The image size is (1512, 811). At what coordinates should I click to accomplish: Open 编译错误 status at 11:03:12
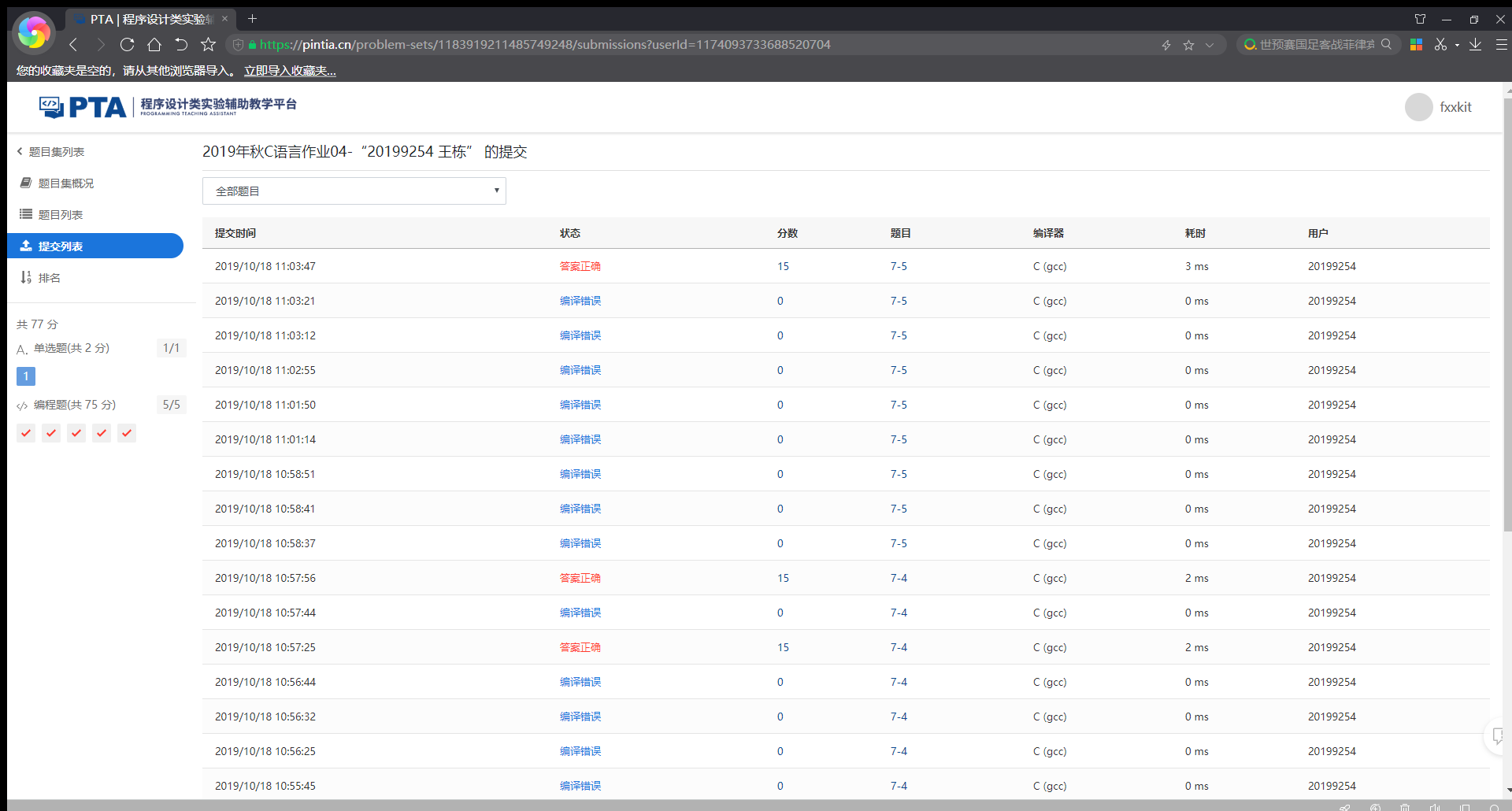pos(580,335)
